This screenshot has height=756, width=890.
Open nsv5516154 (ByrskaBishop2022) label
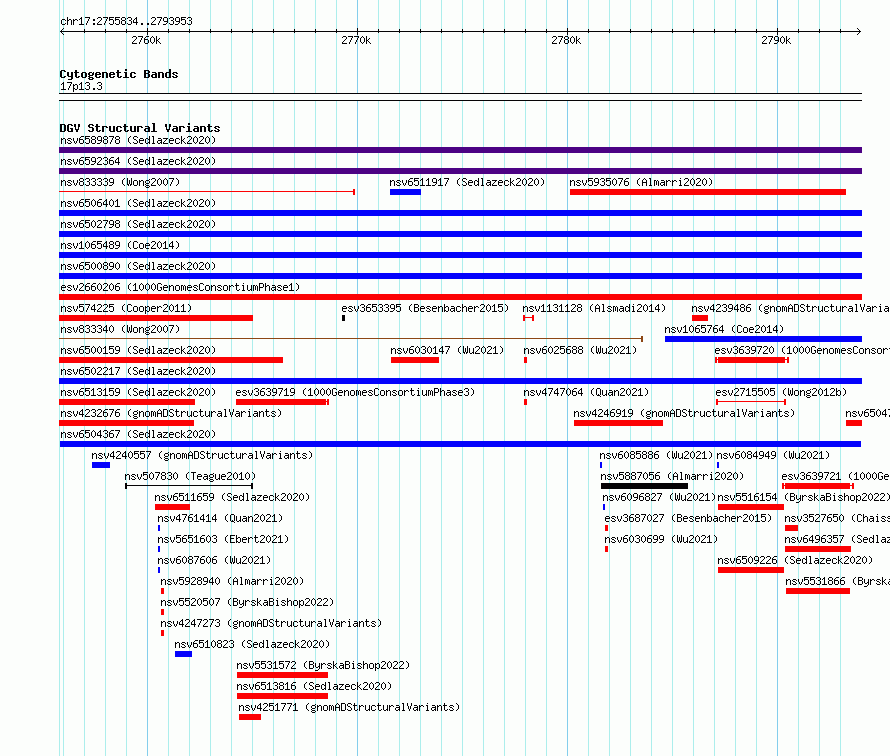[x=803, y=497]
